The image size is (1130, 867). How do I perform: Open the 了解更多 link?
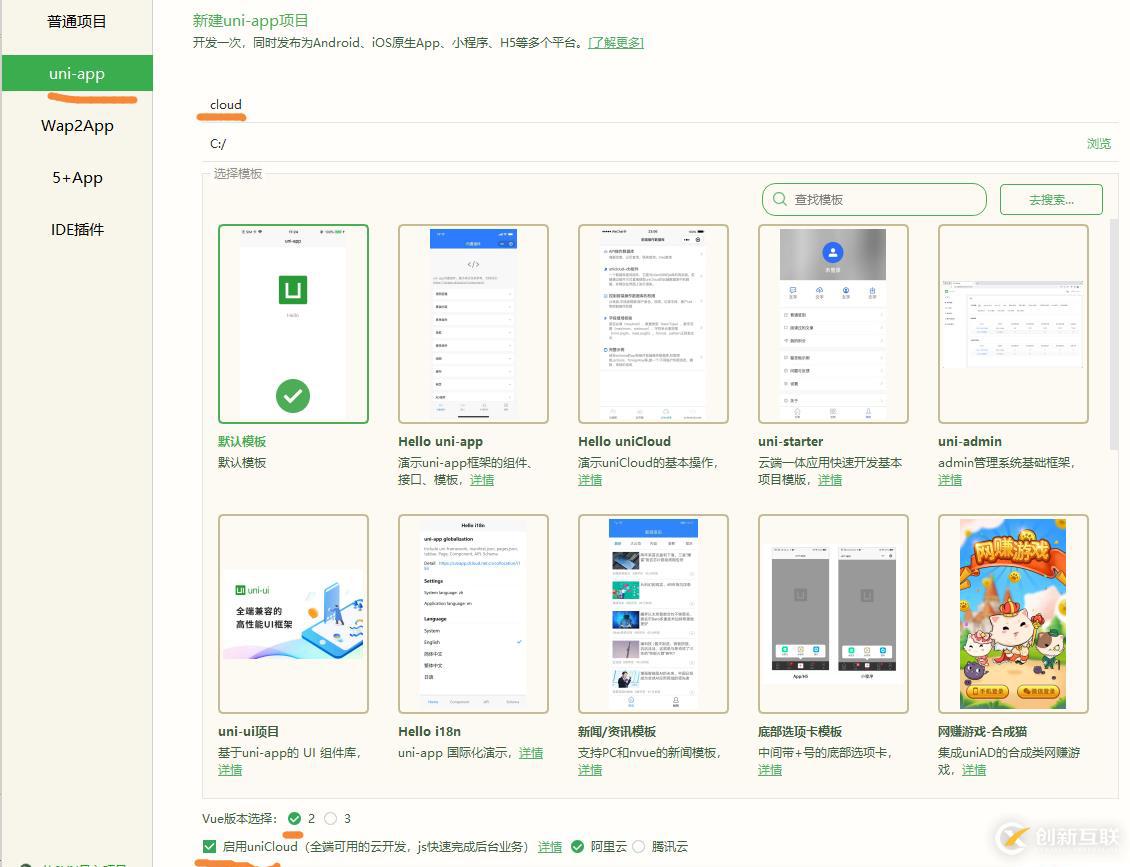coord(616,43)
